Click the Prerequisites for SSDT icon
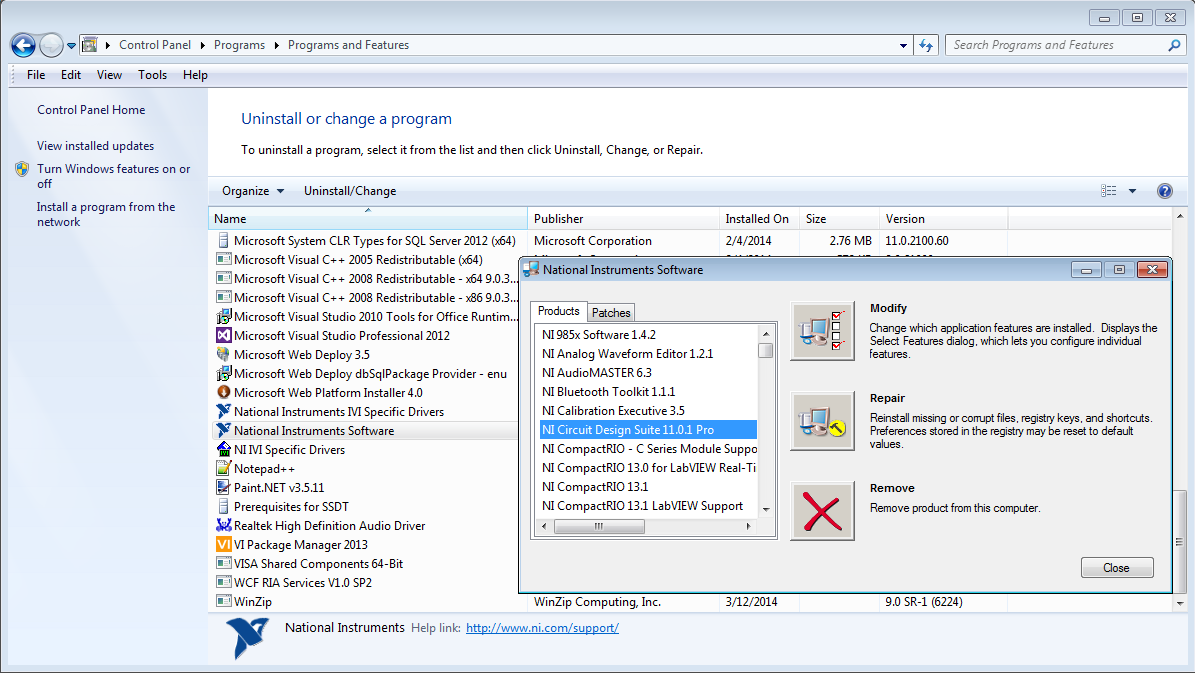Screen dimensions: 1195x674 coord(223,506)
